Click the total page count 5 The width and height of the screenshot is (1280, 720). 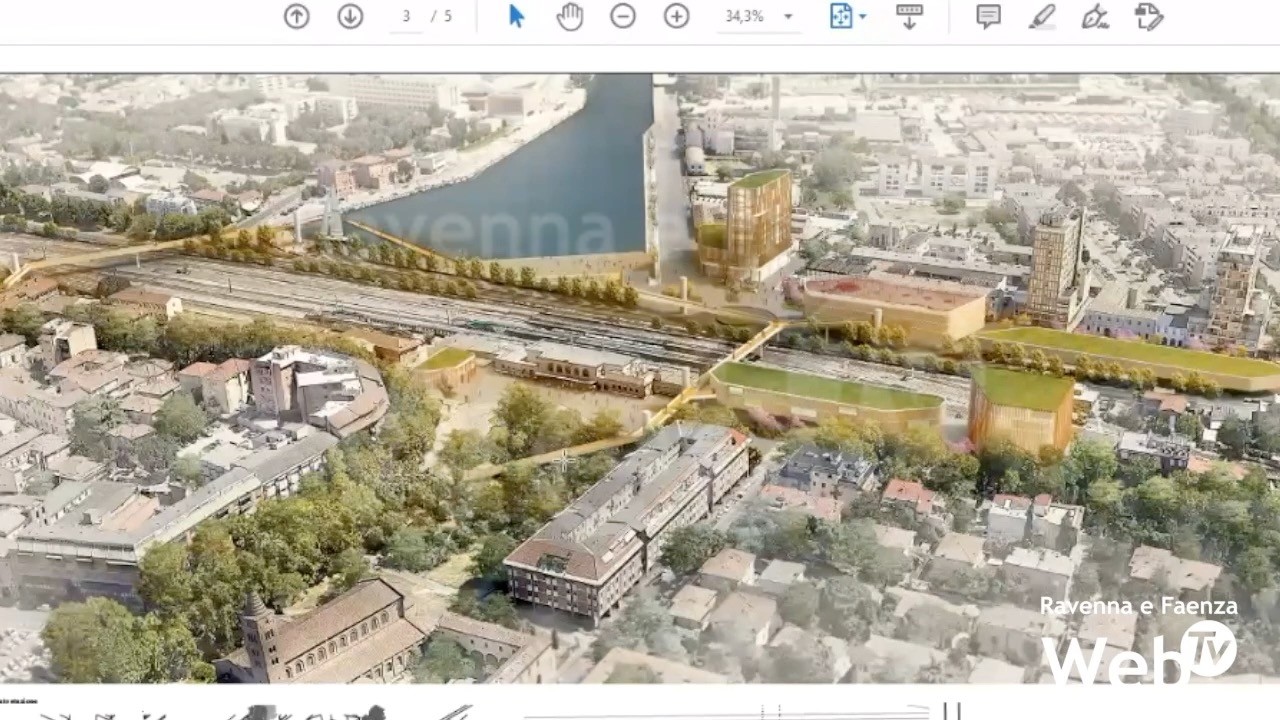pos(448,16)
